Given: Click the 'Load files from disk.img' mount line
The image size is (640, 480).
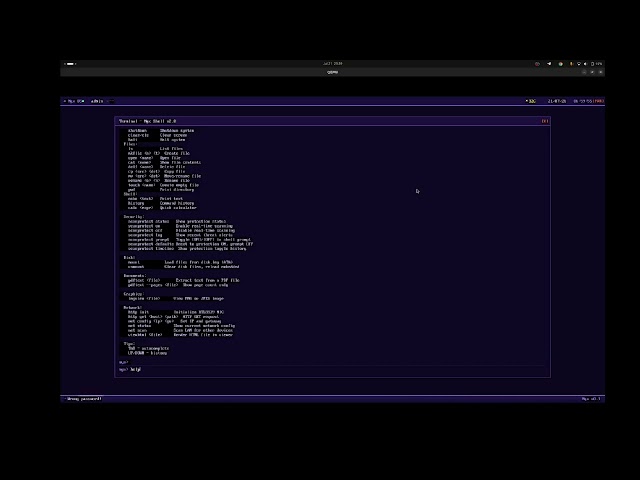Looking at the screenshot, I should click(x=180, y=262).
